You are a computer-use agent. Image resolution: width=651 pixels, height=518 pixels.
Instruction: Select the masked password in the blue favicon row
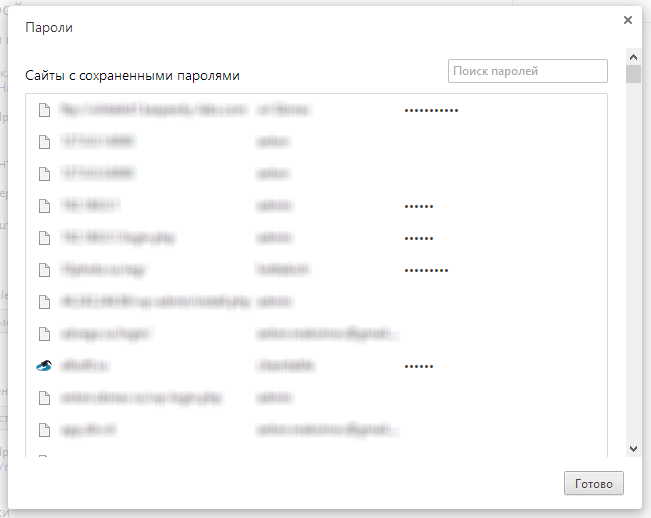pos(419,366)
